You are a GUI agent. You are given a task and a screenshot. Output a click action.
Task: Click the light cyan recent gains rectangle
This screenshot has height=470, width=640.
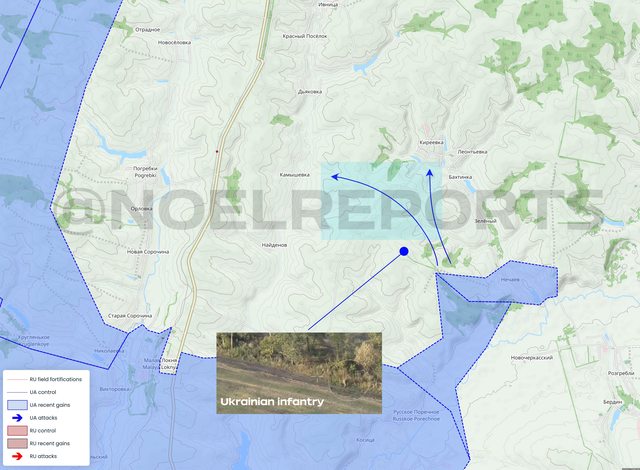coord(382,201)
